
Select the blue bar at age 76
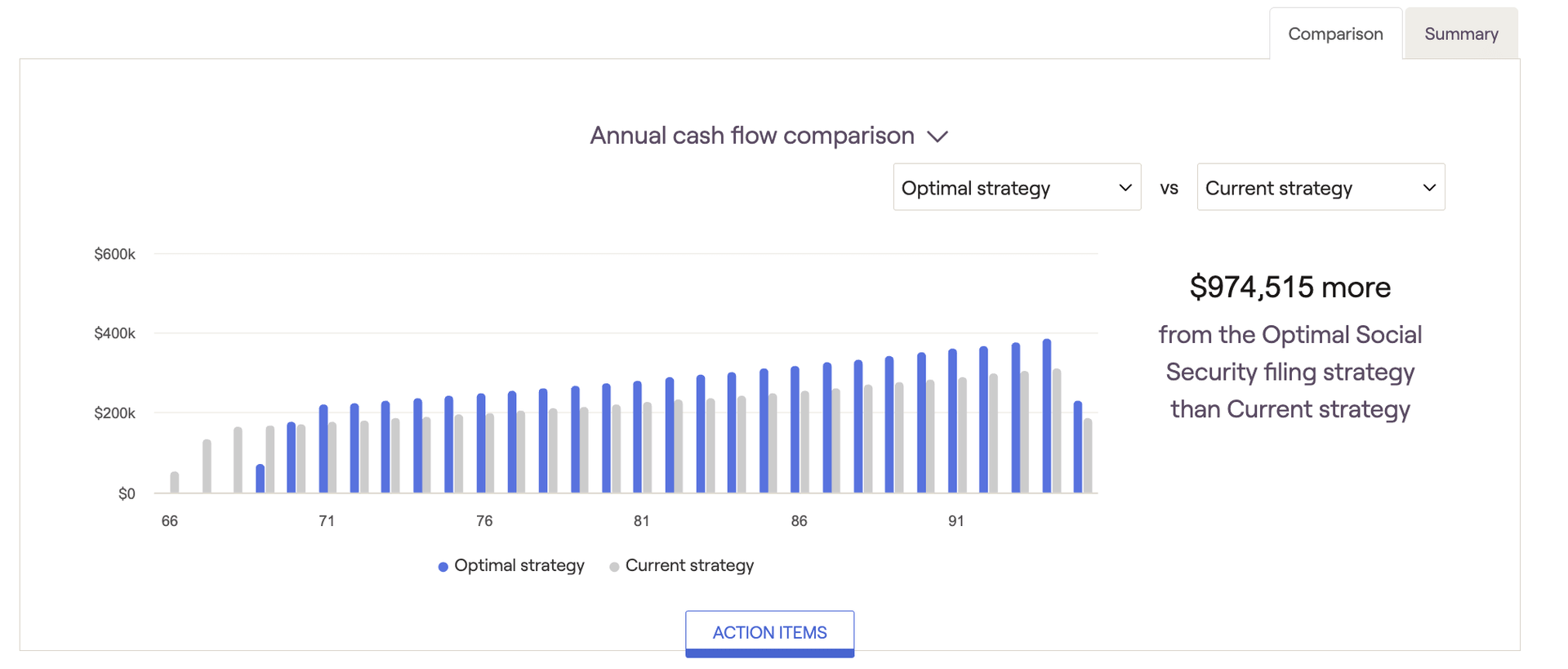point(481,443)
